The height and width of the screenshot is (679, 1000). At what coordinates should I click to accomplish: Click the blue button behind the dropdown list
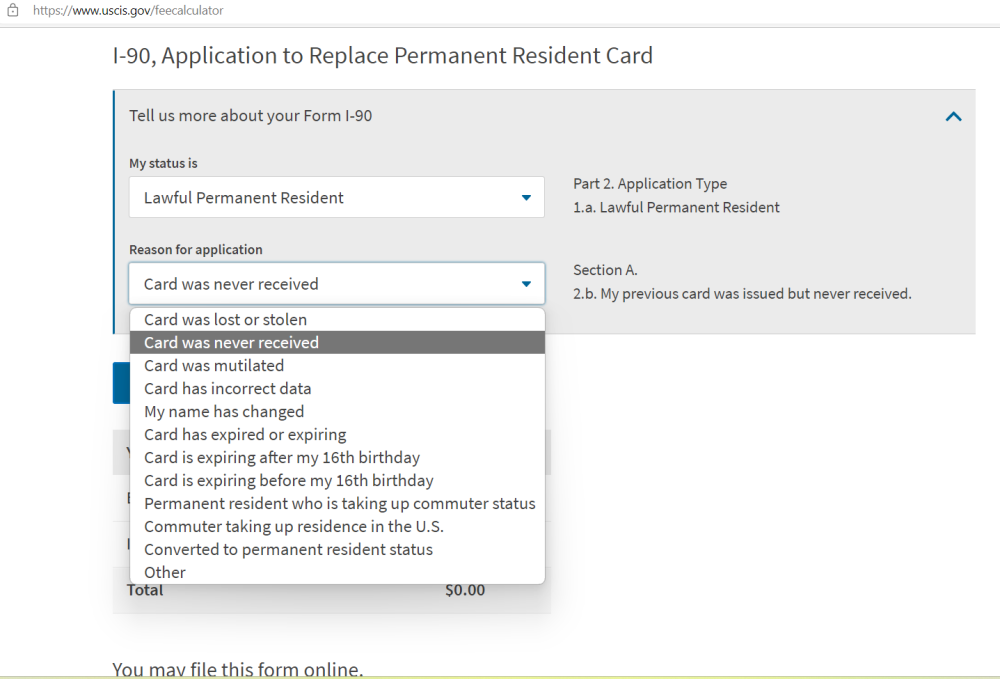coord(121,383)
